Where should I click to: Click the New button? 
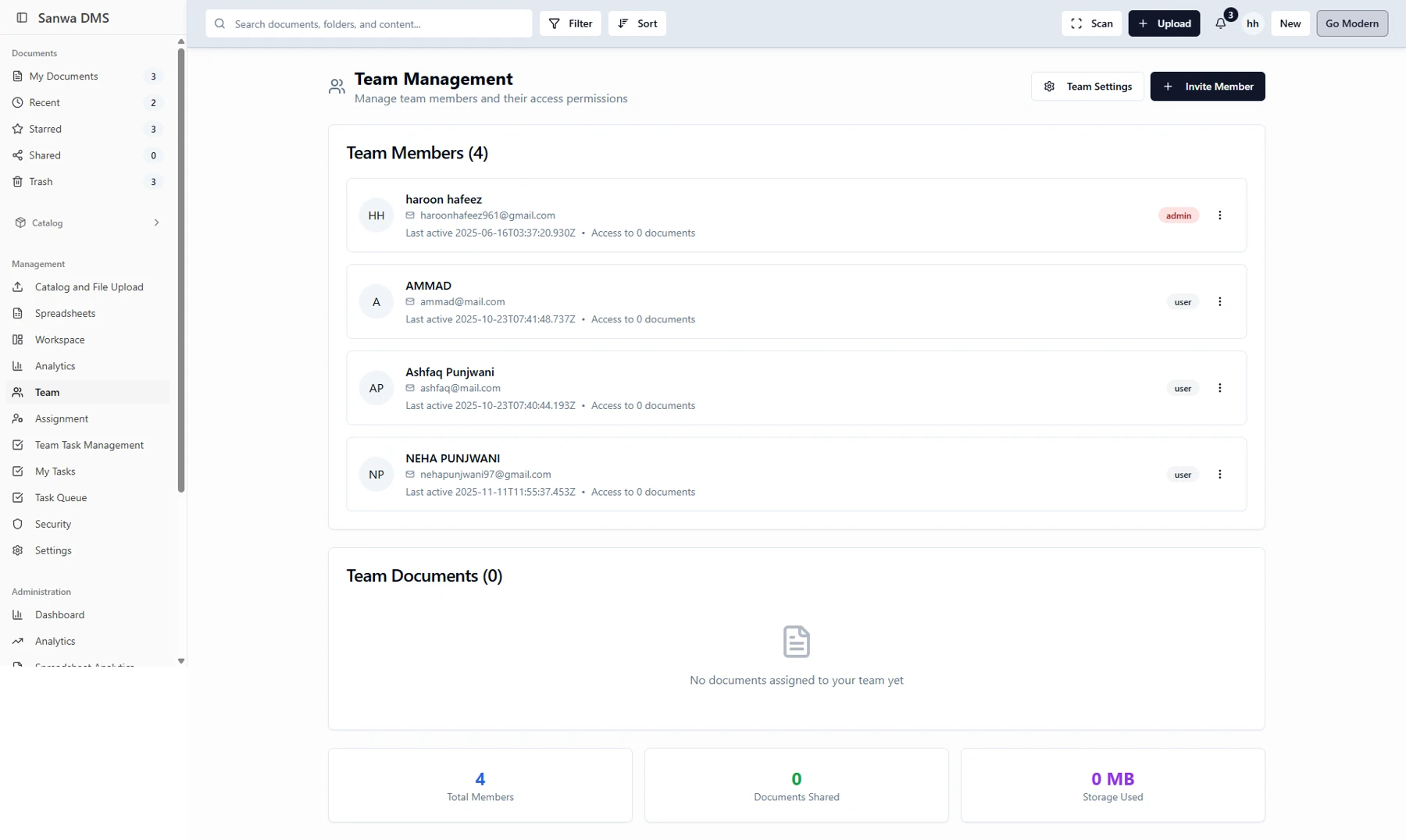1290,23
